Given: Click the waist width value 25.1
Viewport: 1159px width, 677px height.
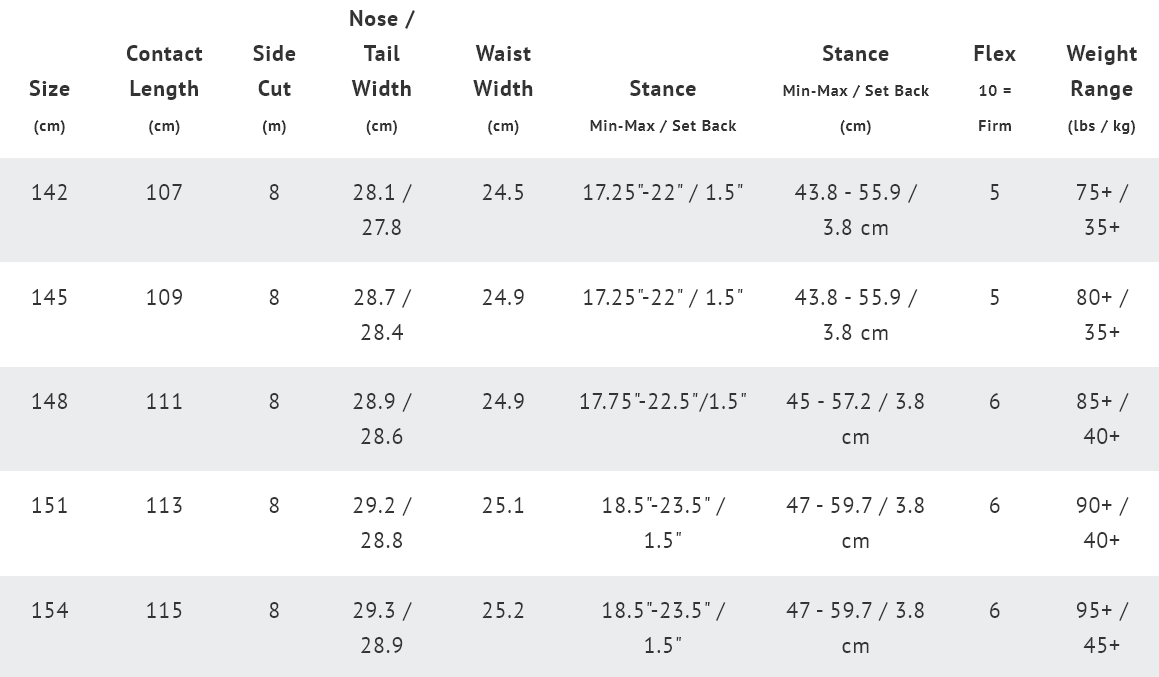Looking at the screenshot, I should 502,505.
